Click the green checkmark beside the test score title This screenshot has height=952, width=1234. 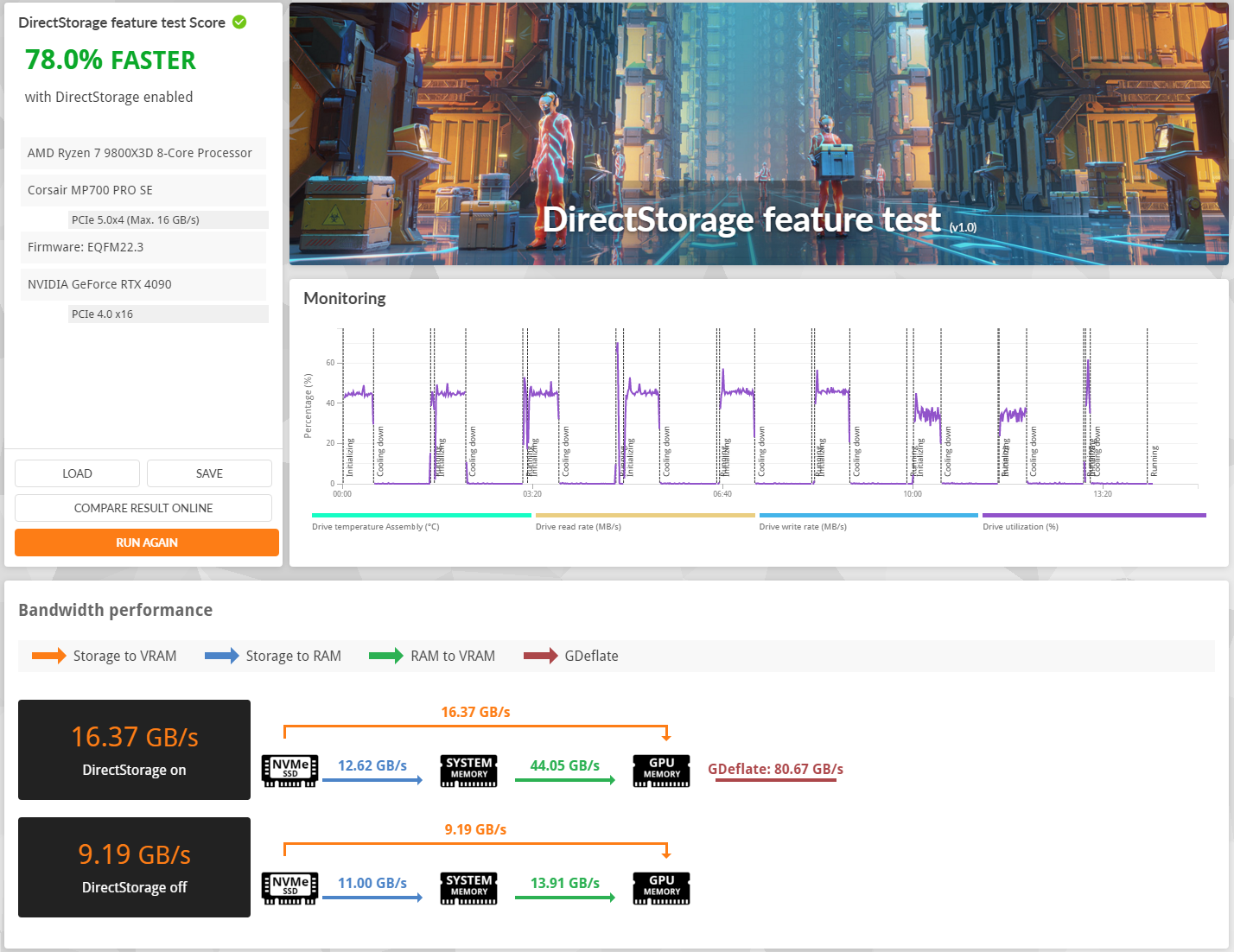click(x=239, y=22)
